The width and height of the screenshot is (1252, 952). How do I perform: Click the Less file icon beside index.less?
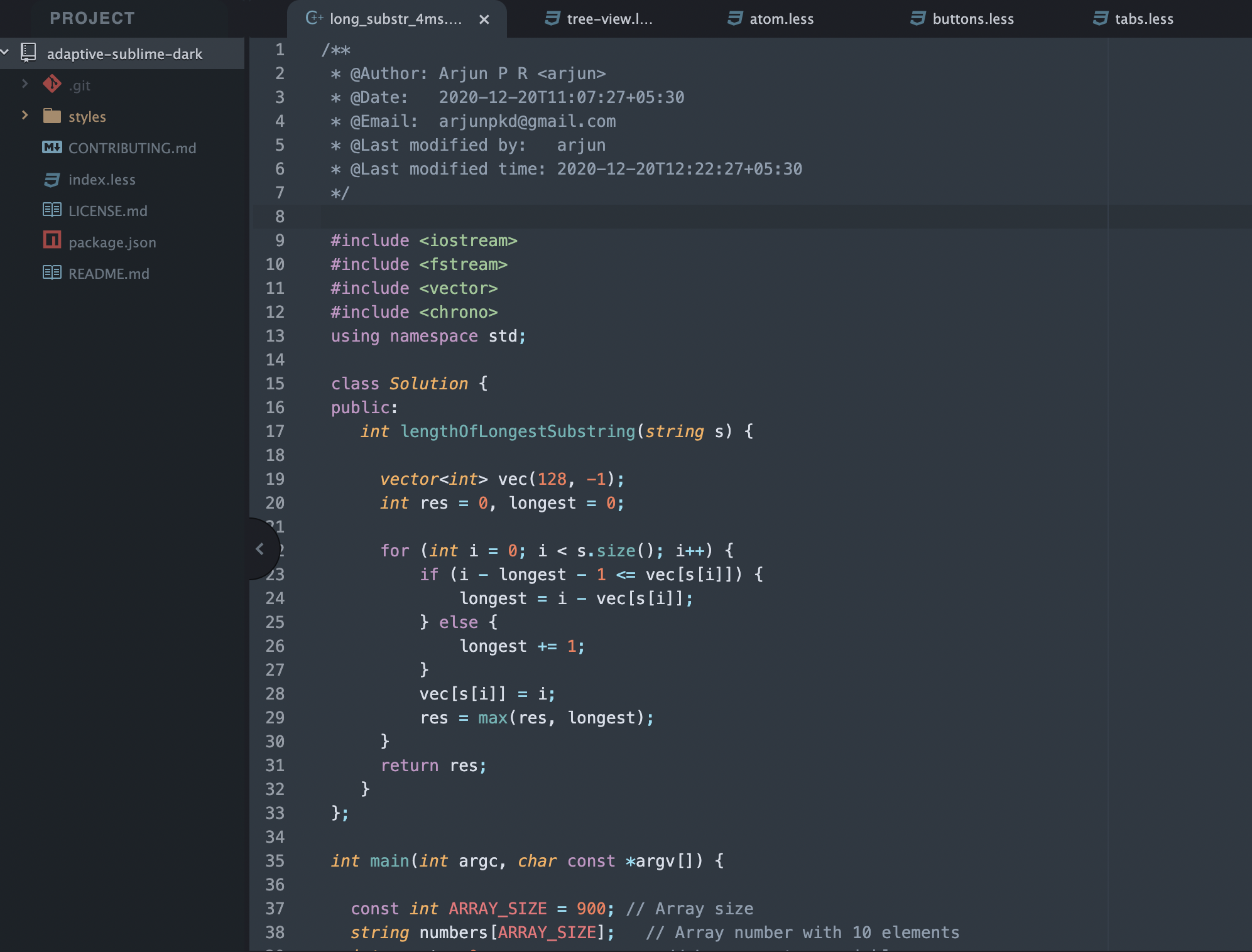[52, 179]
